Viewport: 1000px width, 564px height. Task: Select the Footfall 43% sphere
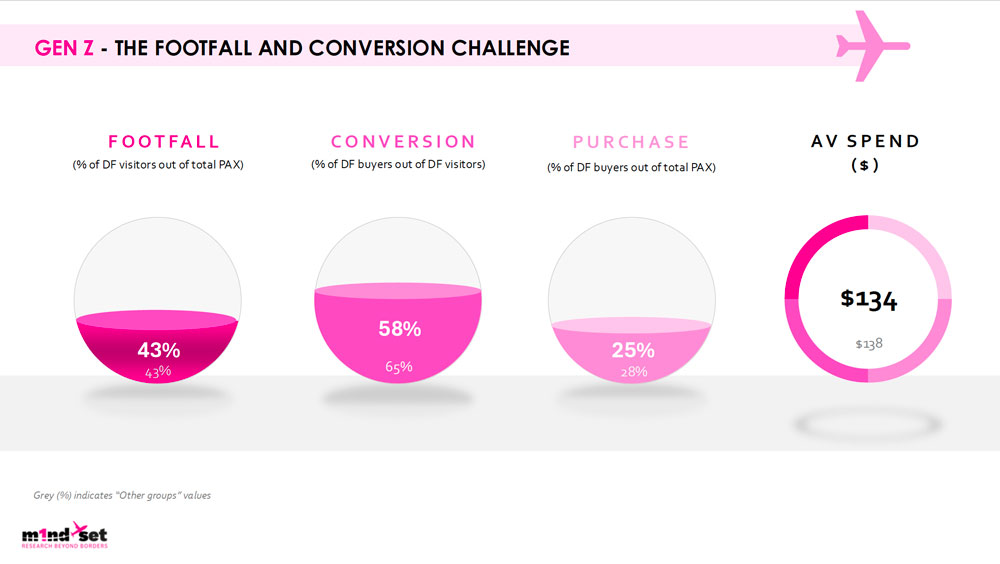158,301
